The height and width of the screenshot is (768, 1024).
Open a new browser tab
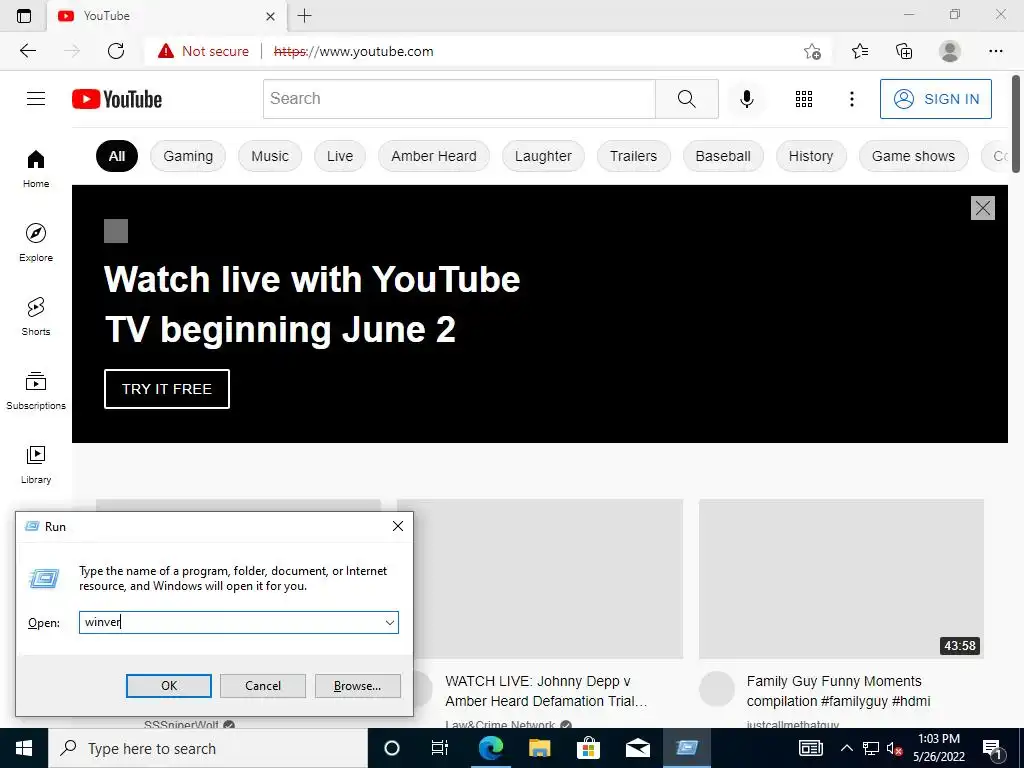point(304,16)
